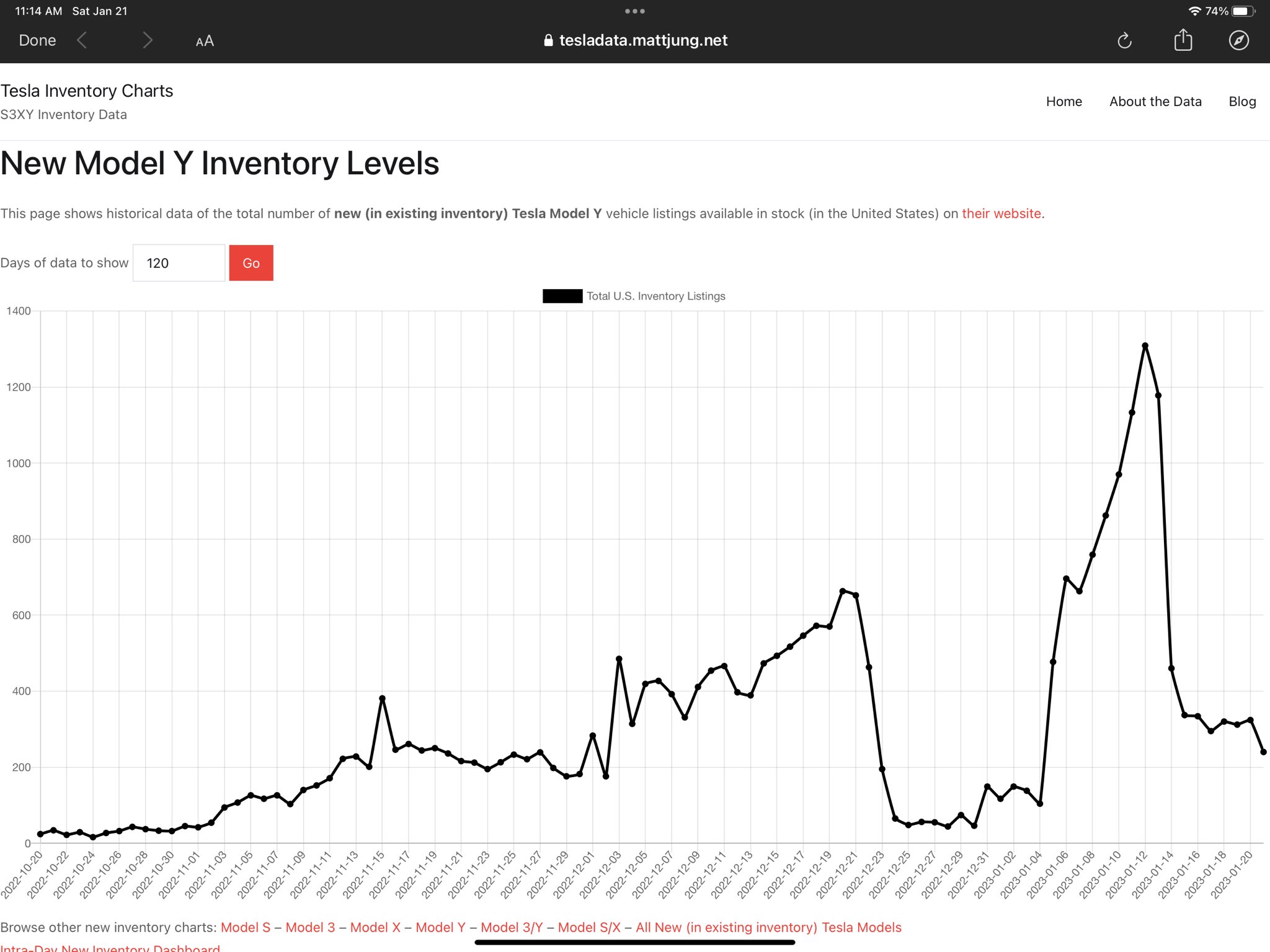Open the share sheet icon
Viewport: 1270px width, 952px height.
[x=1183, y=40]
